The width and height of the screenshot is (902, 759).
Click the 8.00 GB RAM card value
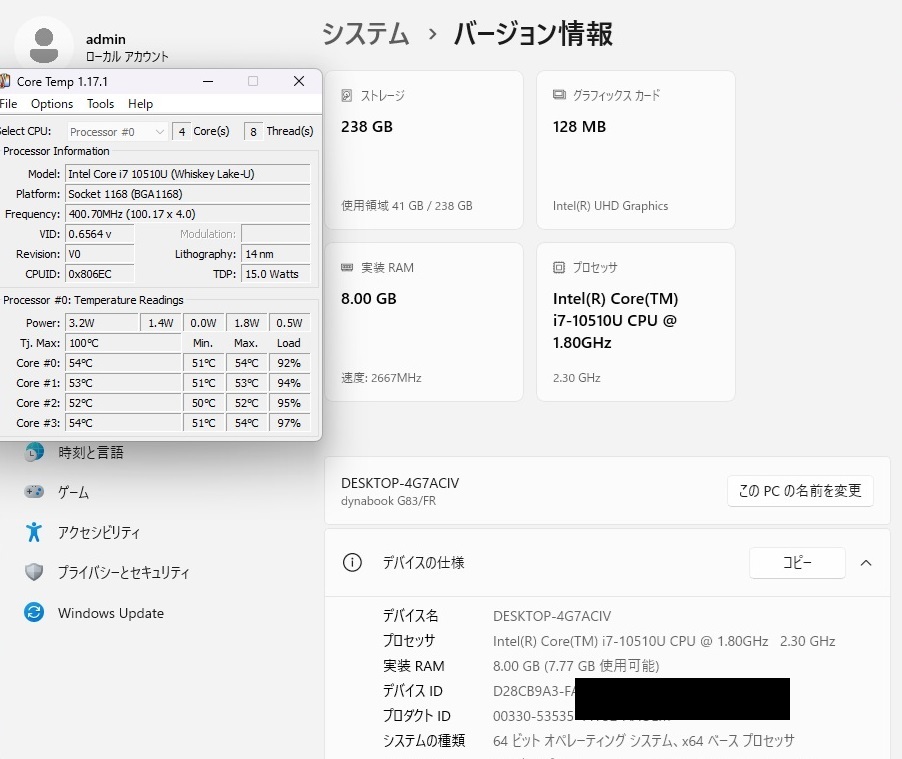click(x=369, y=299)
